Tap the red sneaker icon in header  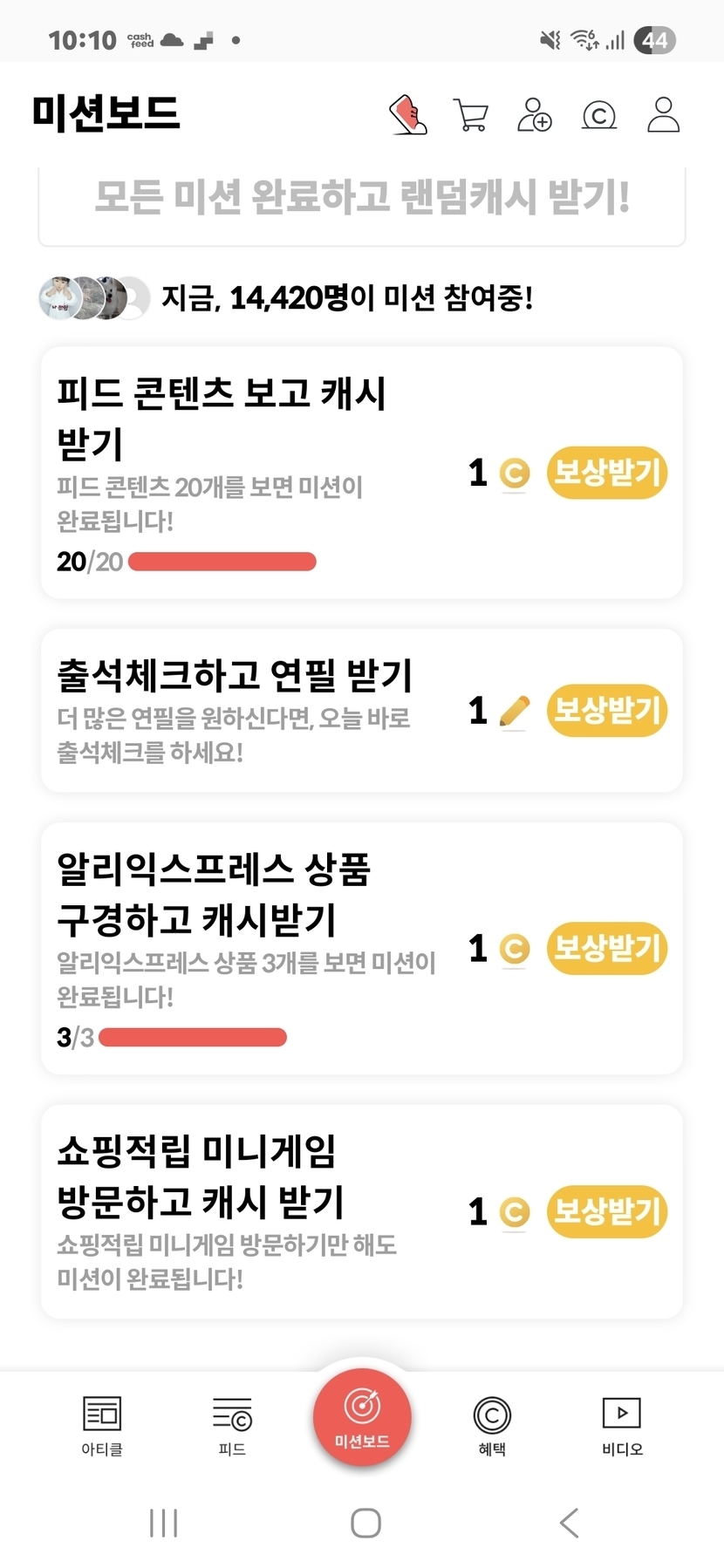pos(407,115)
